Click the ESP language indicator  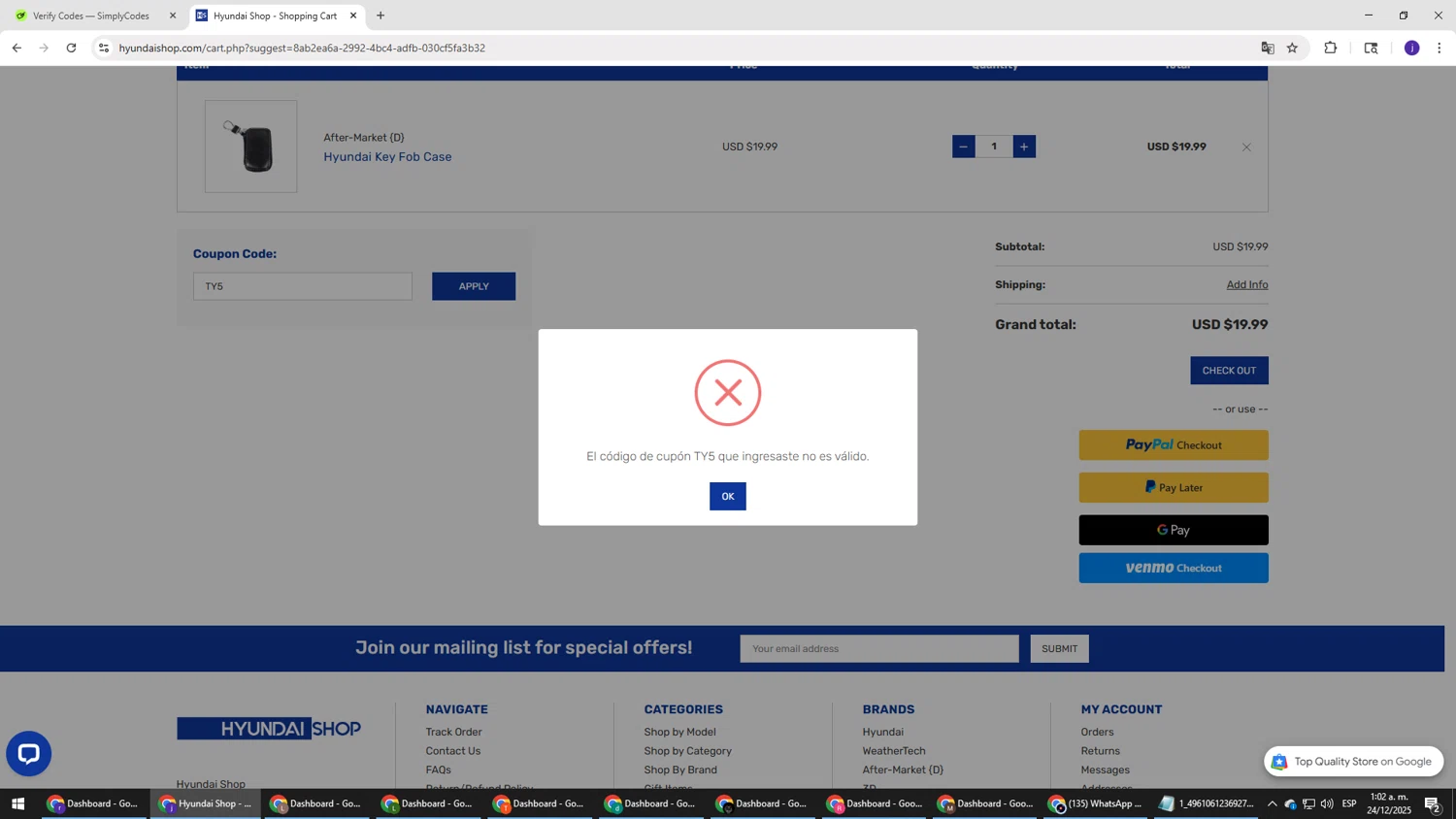point(1349,803)
